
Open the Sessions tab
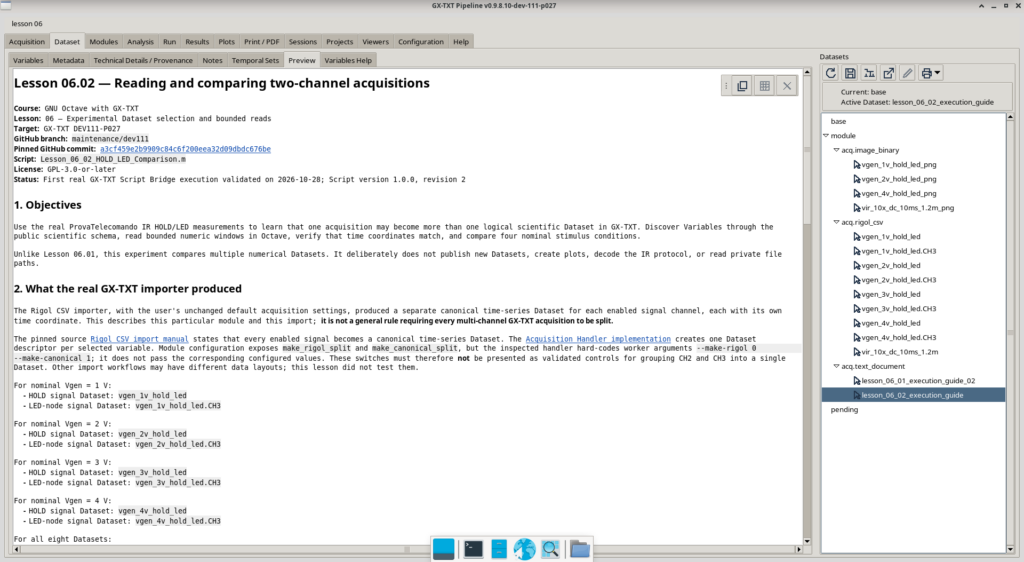(x=303, y=42)
